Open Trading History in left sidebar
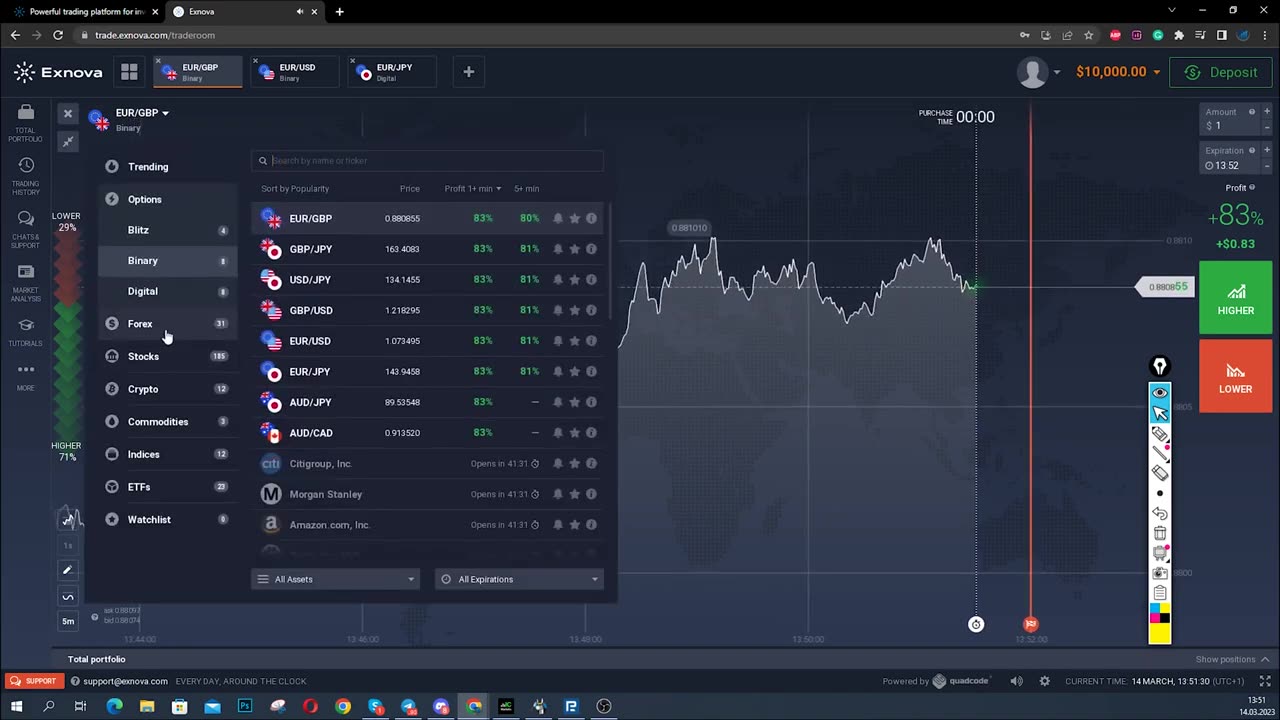 [26, 176]
